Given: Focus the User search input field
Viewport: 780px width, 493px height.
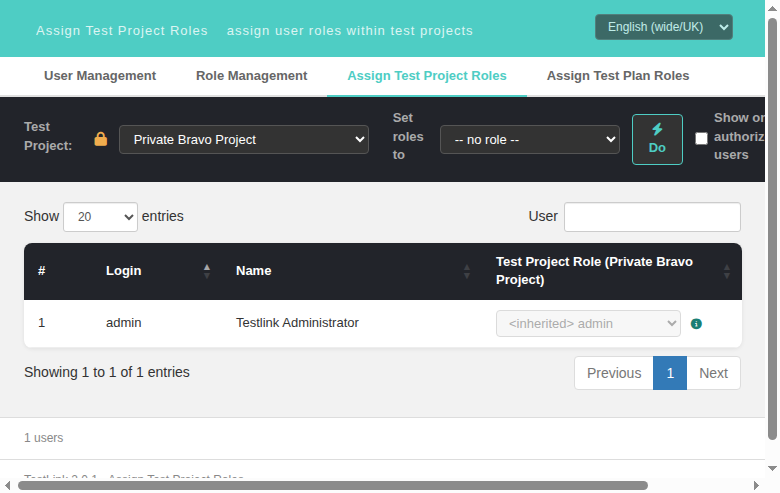Looking at the screenshot, I should (652, 217).
